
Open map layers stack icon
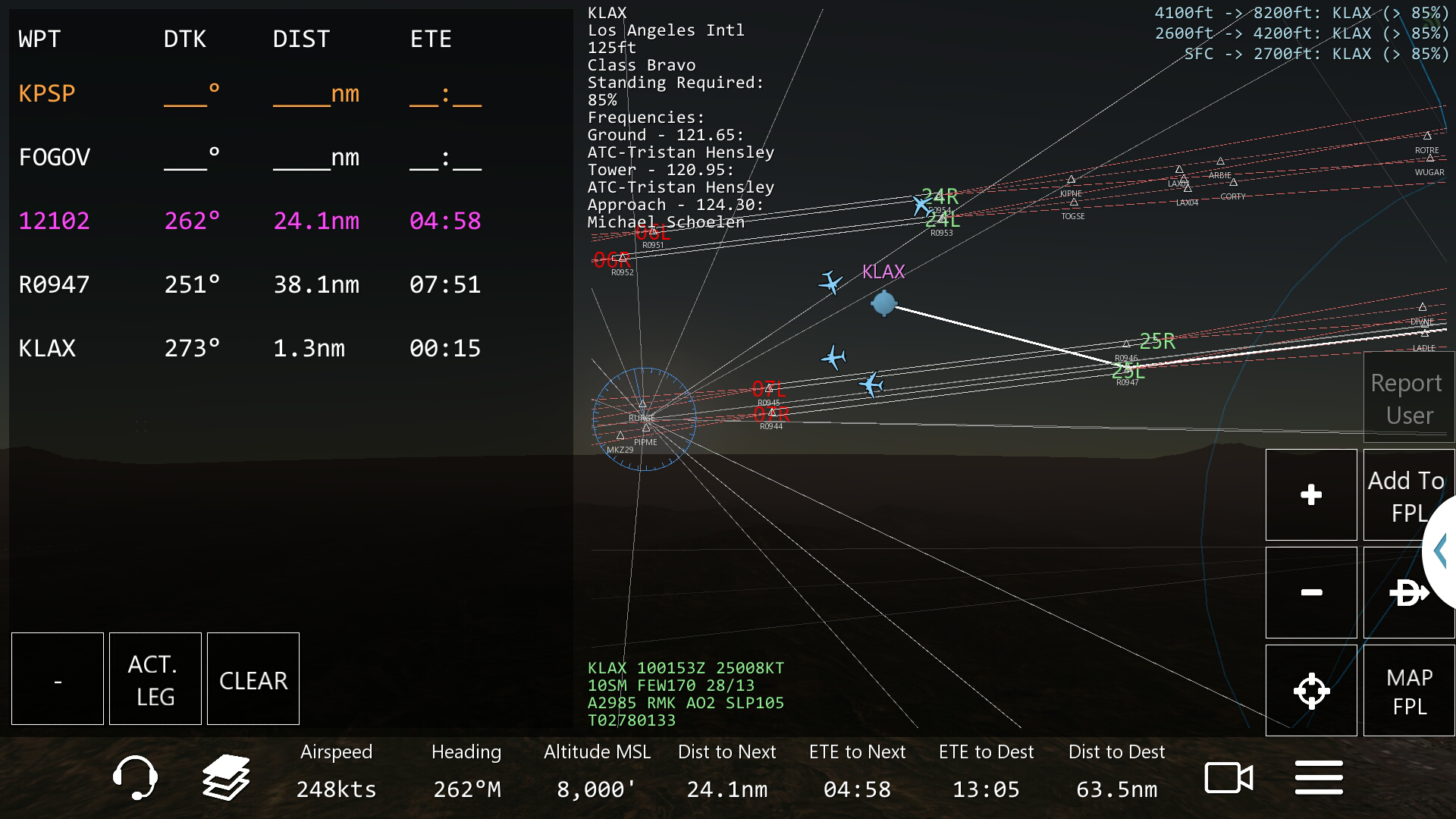click(x=226, y=777)
